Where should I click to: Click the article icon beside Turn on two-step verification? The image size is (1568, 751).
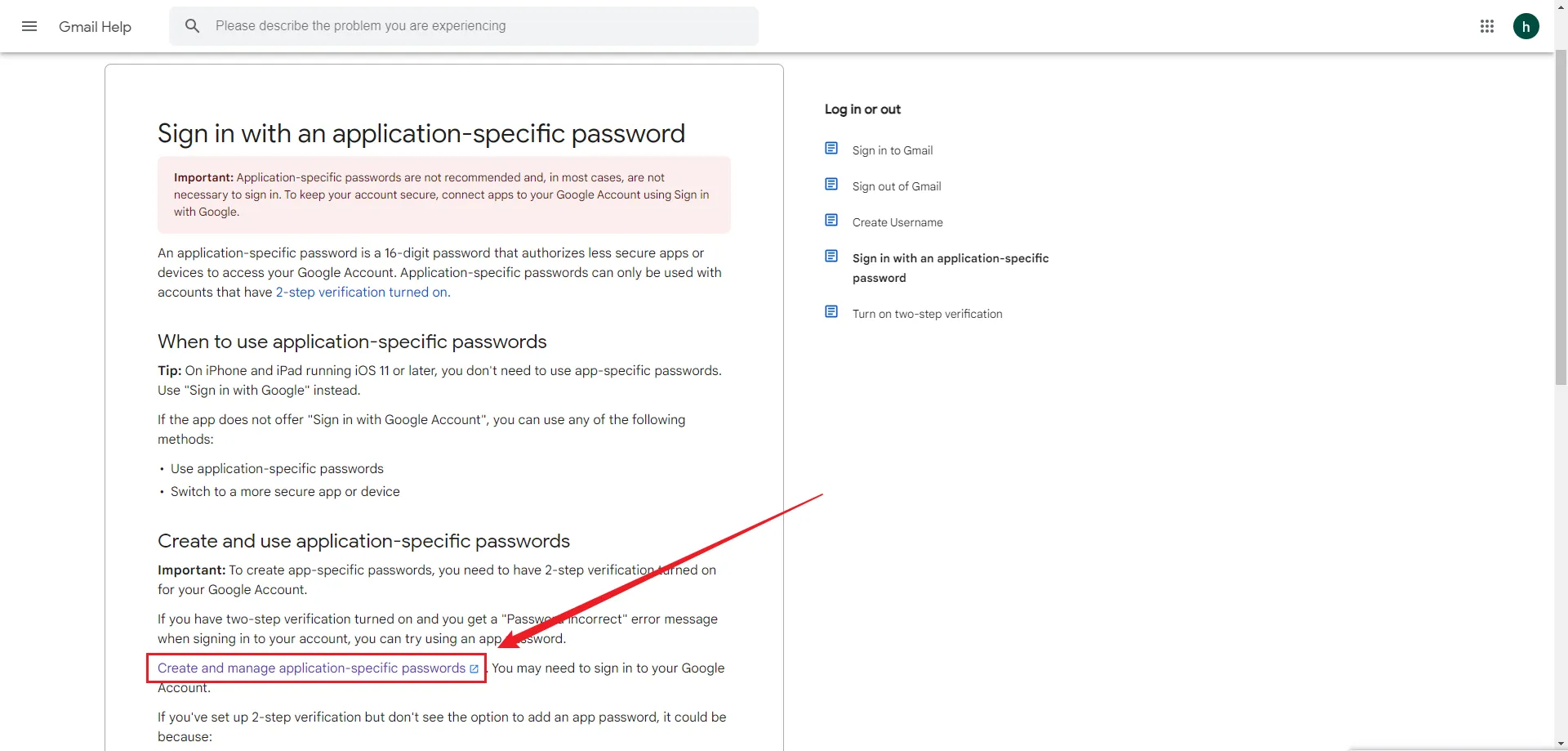click(831, 312)
